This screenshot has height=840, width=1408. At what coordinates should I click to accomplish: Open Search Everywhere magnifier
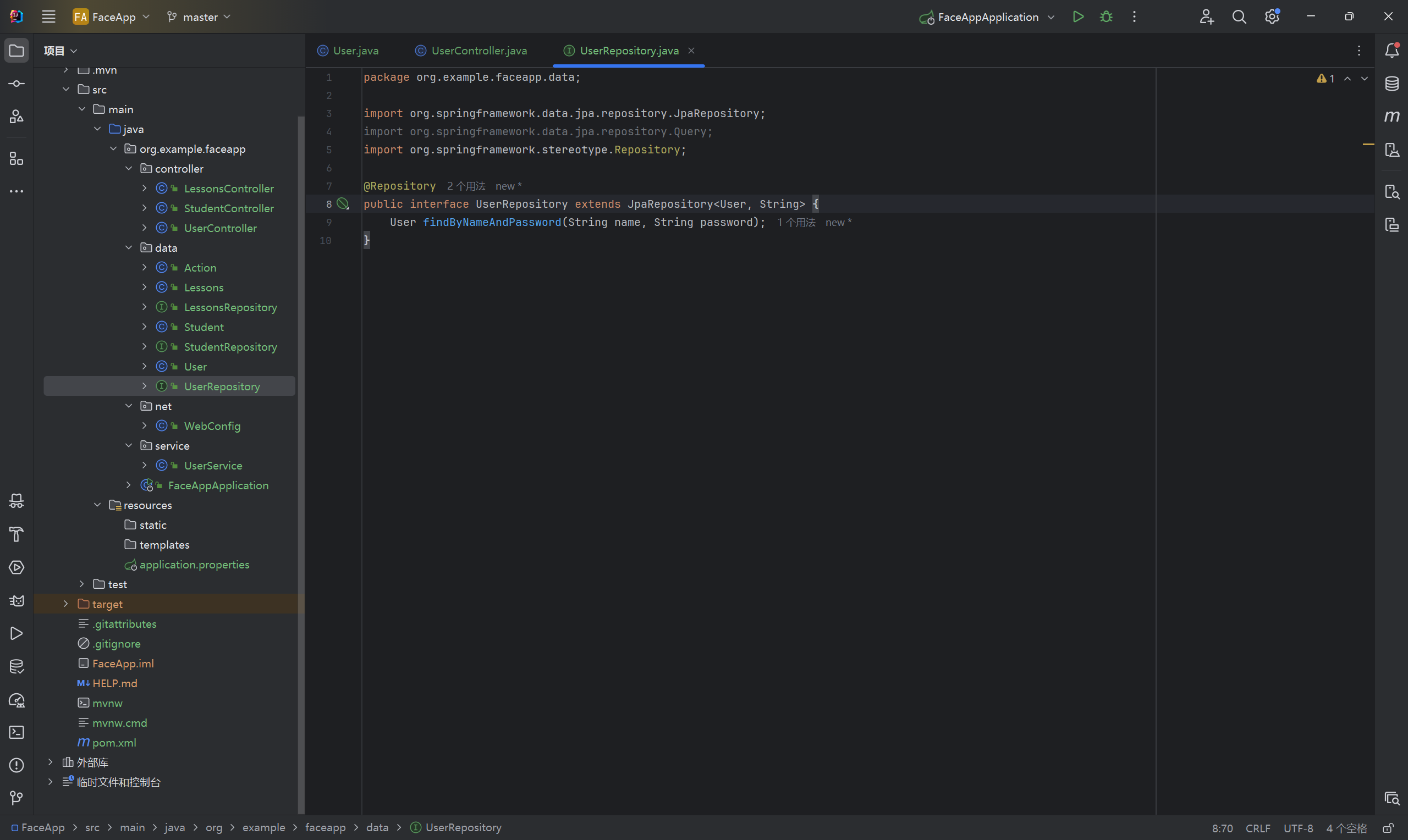point(1239,17)
